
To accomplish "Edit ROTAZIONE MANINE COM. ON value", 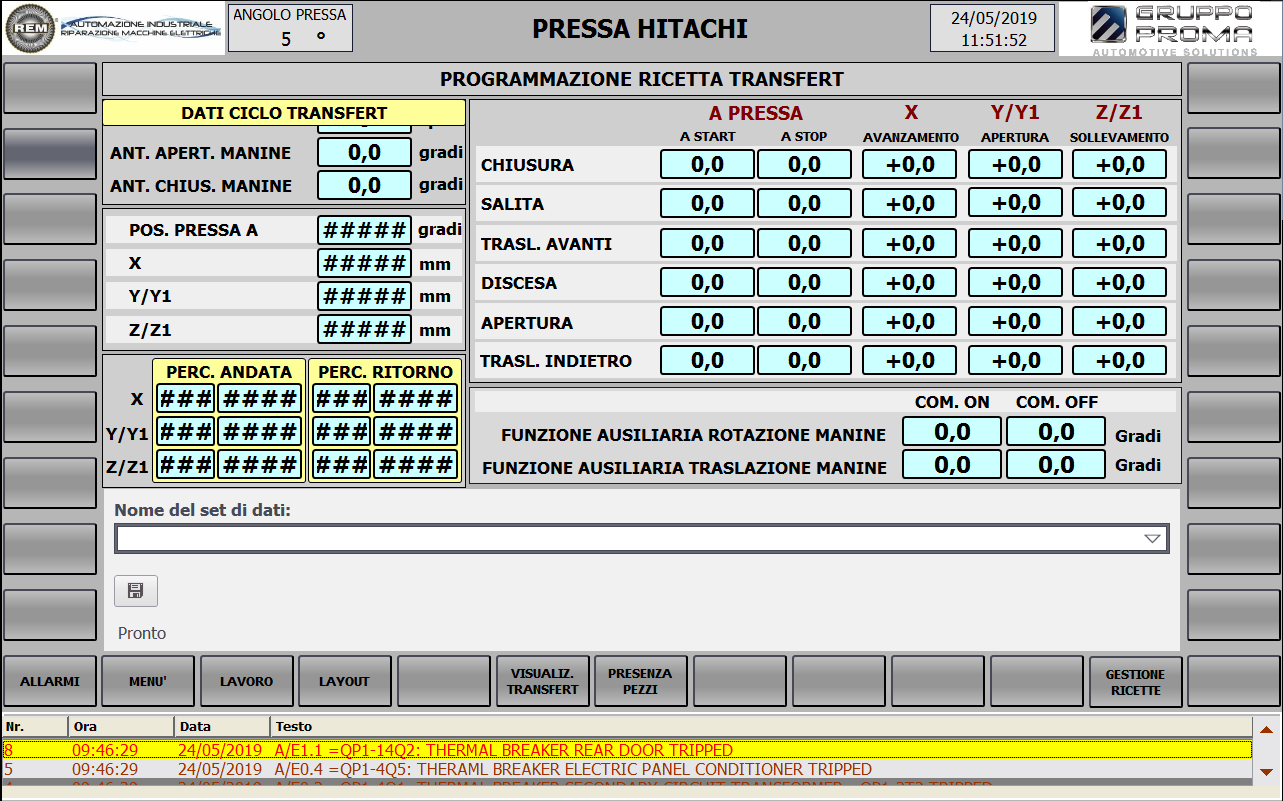I will 952,431.
